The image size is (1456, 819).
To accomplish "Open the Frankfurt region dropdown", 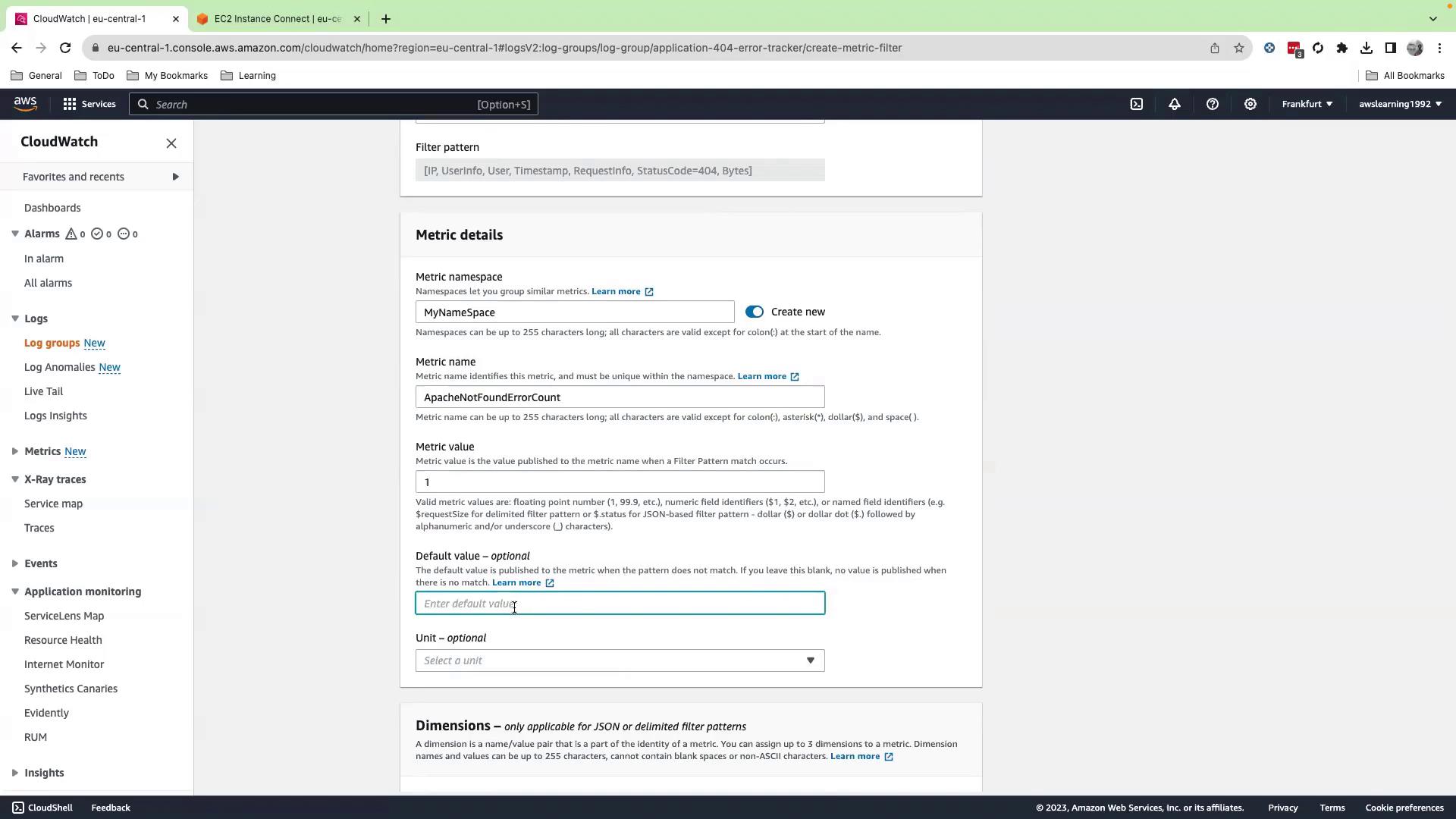I will click(x=1307, y=104).
